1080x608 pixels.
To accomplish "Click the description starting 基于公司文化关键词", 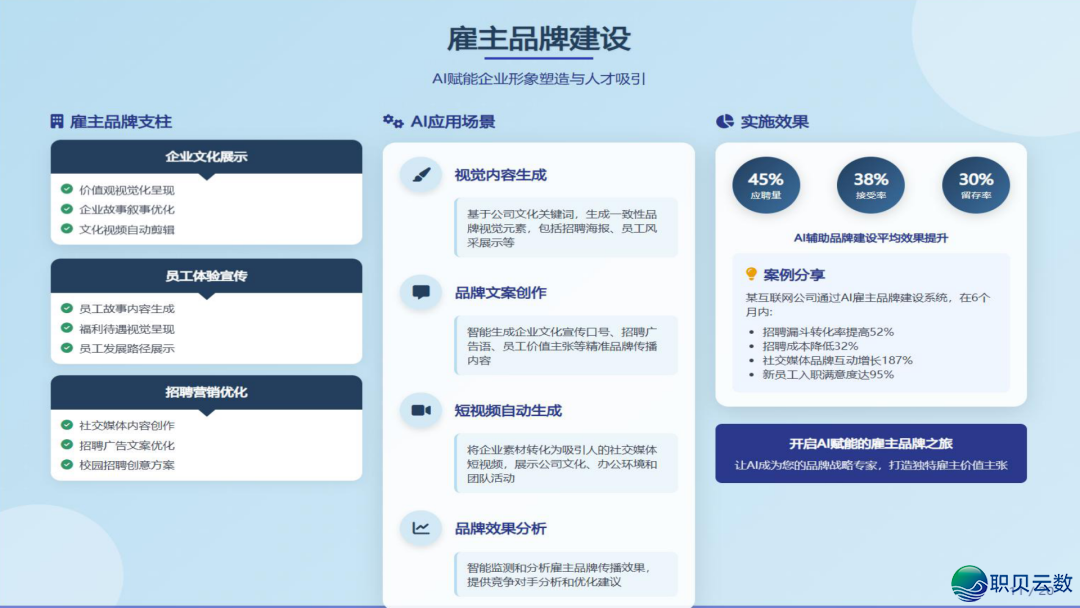I will pos(566,228).
